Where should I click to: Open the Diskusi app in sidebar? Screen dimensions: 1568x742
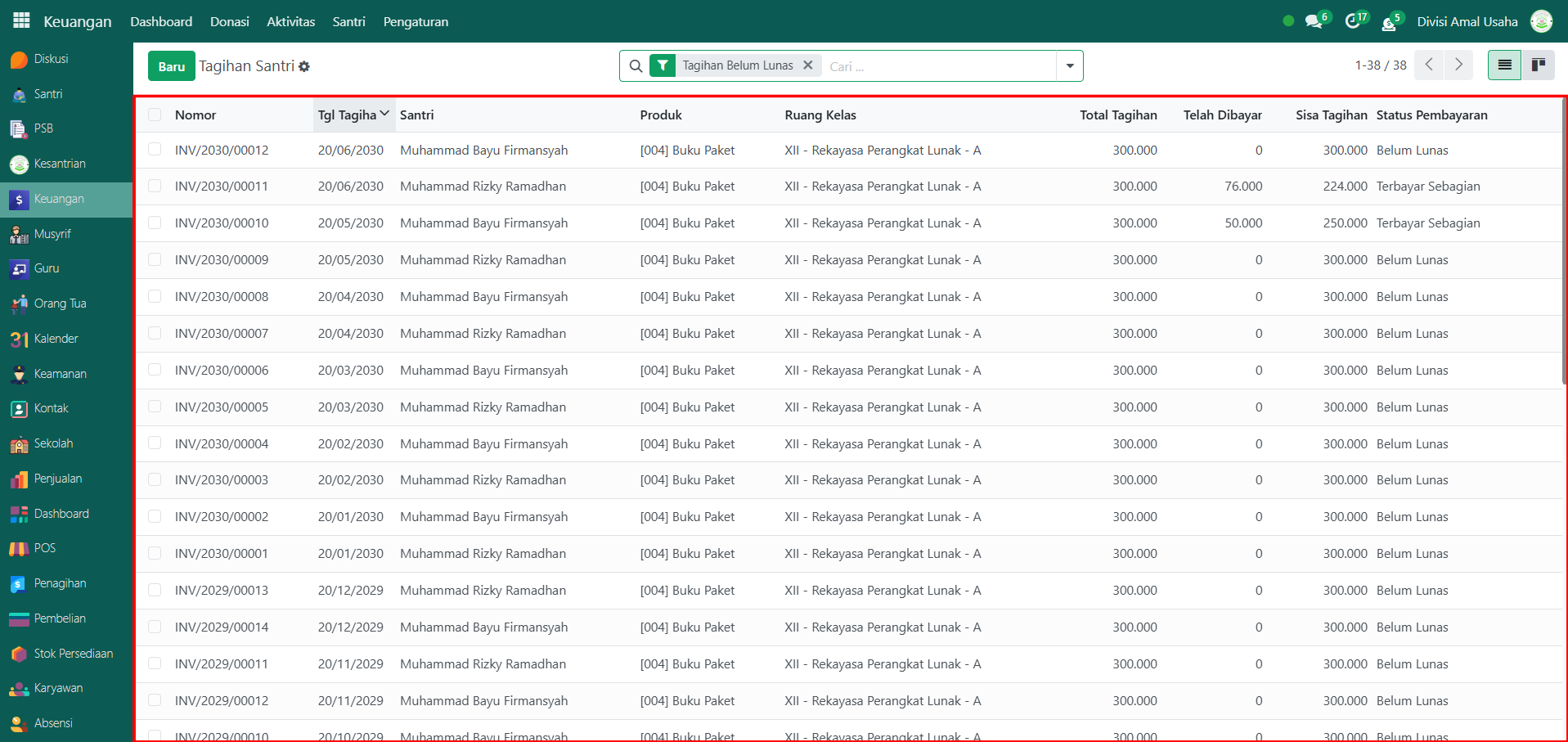[x=51, y=59]
